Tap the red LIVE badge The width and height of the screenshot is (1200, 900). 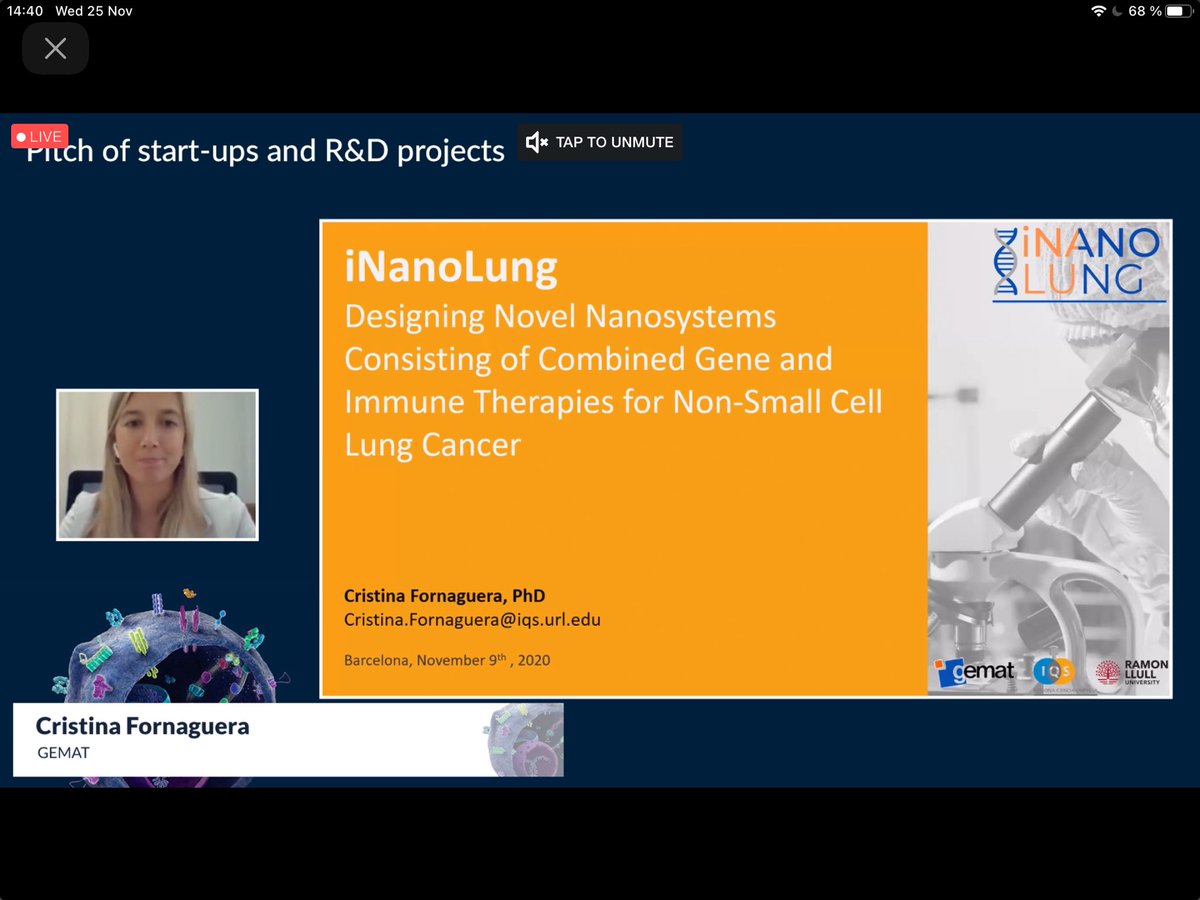(x=39, y=136)
